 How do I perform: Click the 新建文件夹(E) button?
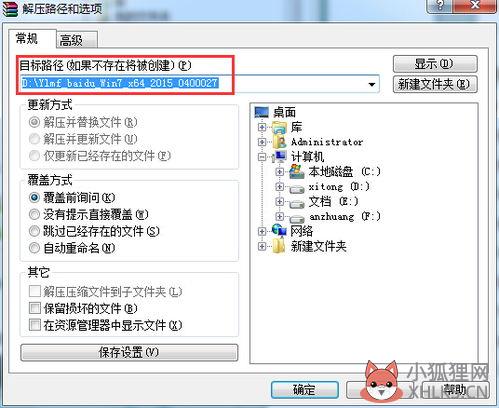[x=435, y=84]
